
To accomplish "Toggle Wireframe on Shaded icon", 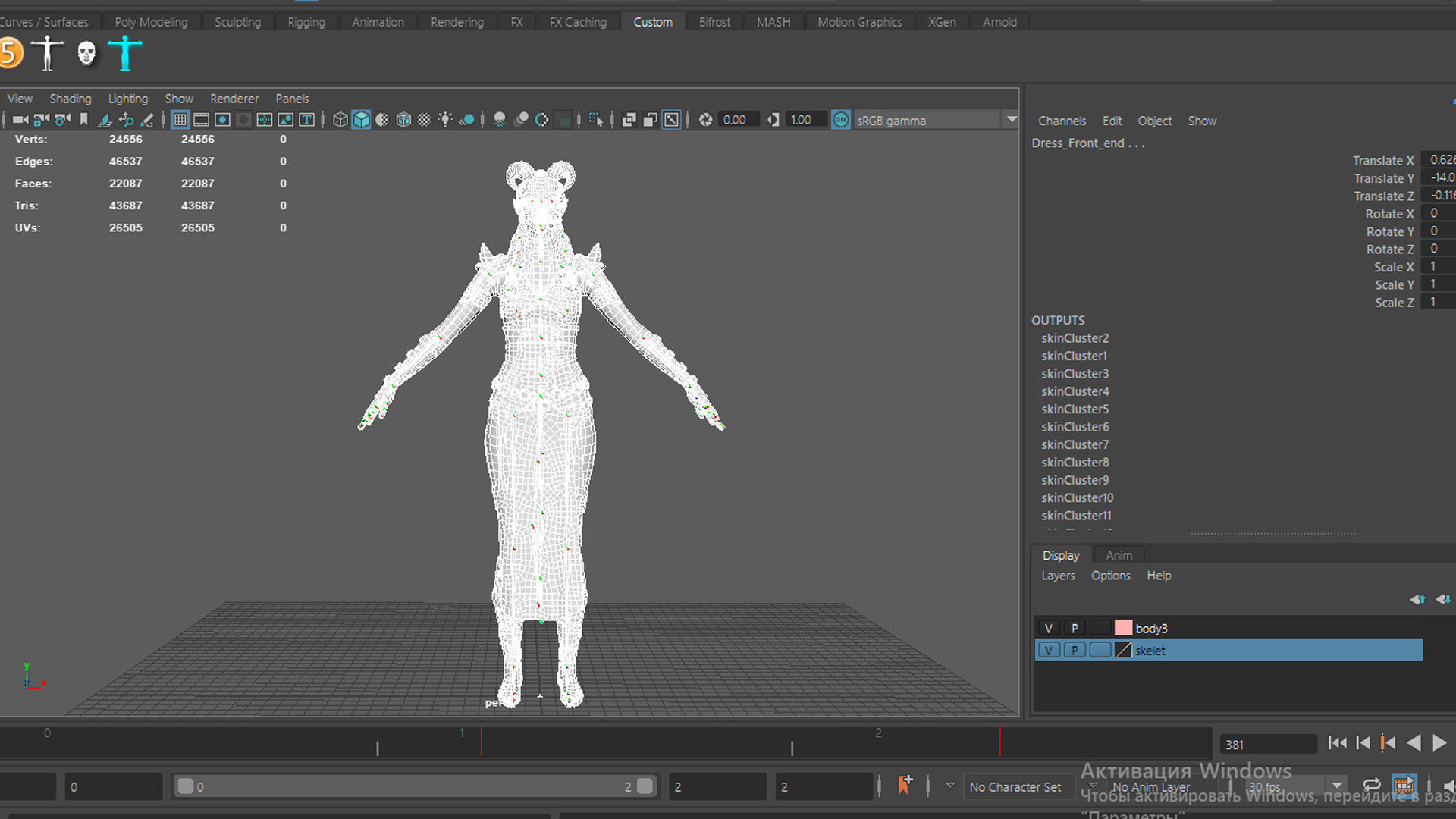I will click(403, 120).
